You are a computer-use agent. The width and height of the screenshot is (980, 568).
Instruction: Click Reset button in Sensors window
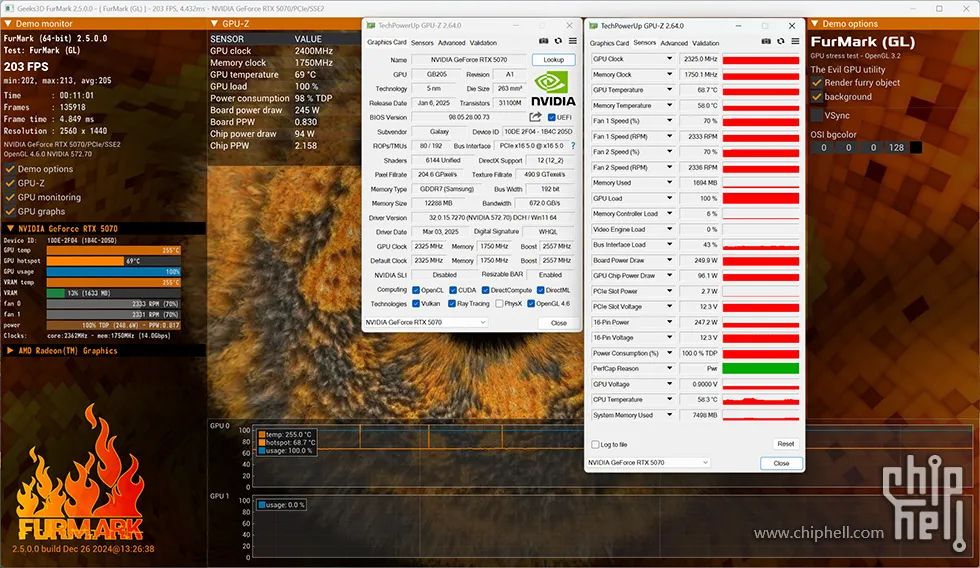(x=786, y=444)
